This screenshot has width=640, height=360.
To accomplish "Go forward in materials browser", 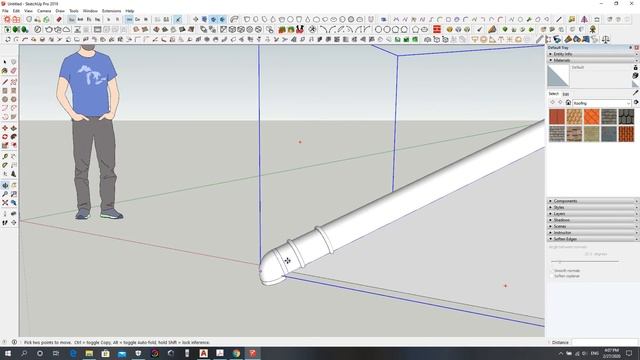I will point(560,103).
